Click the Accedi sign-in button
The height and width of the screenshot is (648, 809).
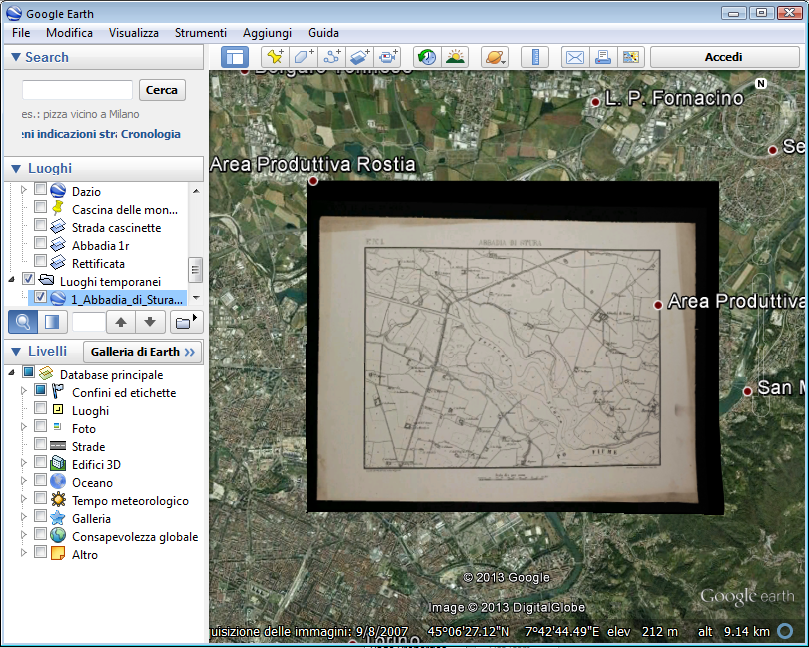tap(724, 57)
